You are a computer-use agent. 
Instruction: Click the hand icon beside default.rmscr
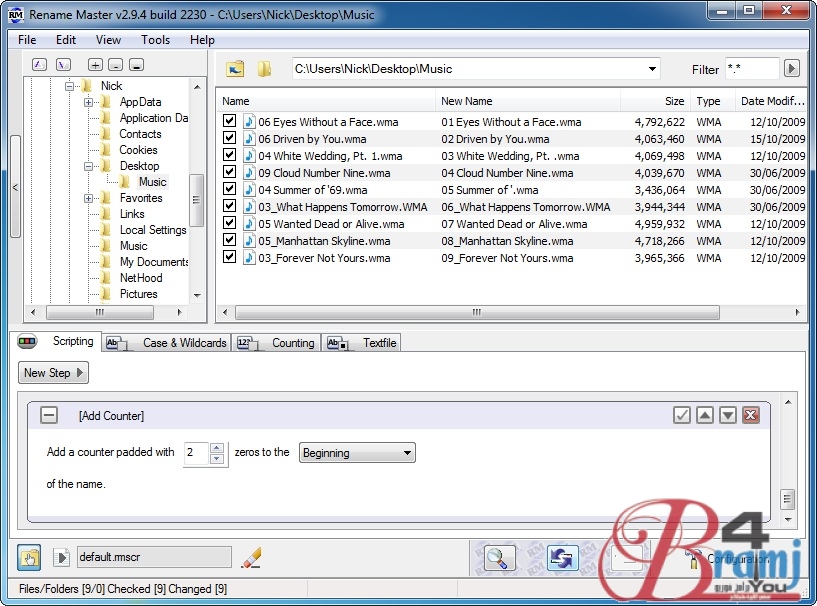30,558
